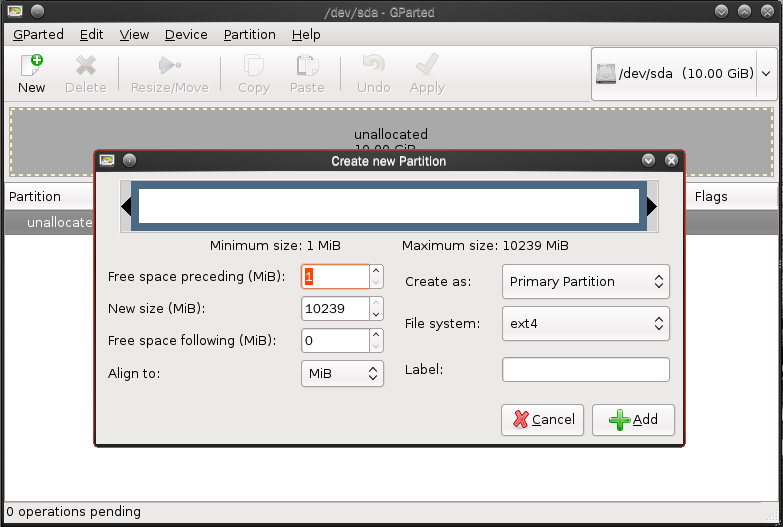
Task: Click the New size input field
Action: point(336,309)
